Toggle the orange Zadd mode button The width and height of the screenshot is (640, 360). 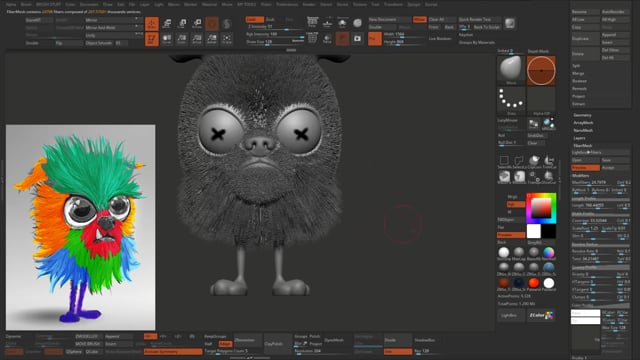[x=254, y=20]
